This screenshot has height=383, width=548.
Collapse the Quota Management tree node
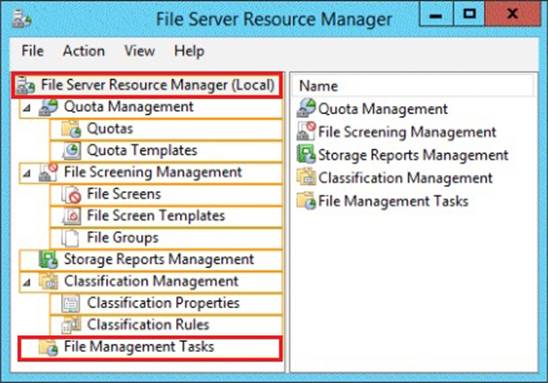click(x=27, y=108)
